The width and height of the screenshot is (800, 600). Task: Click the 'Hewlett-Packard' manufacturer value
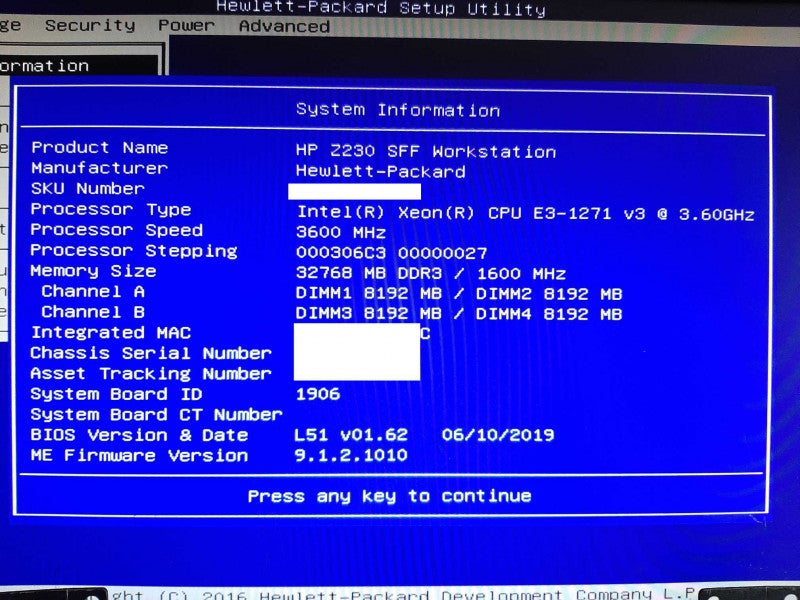tap(380, 171)
